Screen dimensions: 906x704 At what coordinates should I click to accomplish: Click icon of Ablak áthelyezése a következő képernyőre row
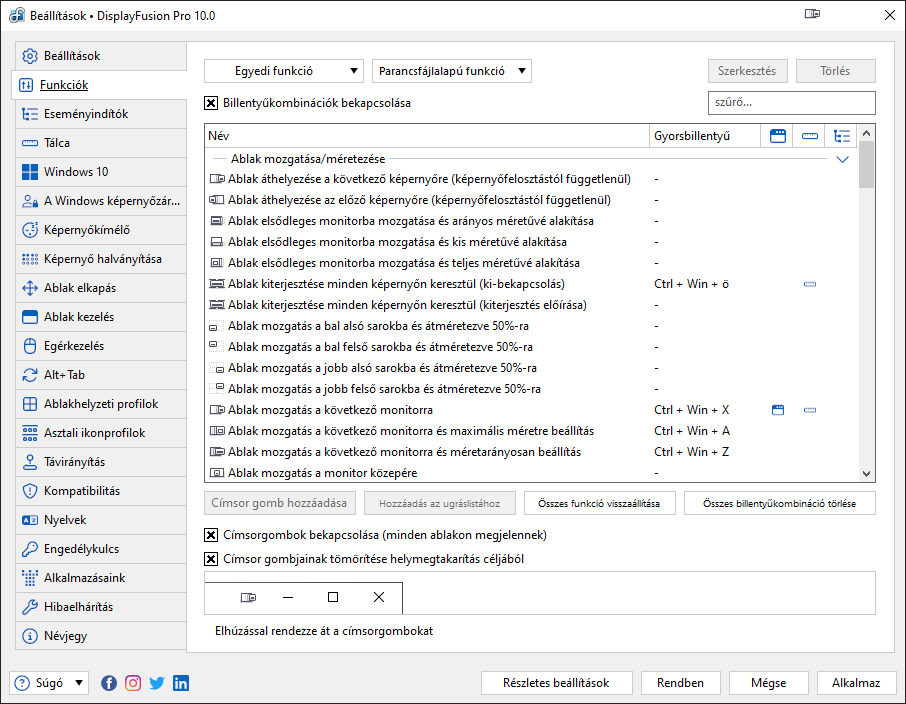point(217,179)
